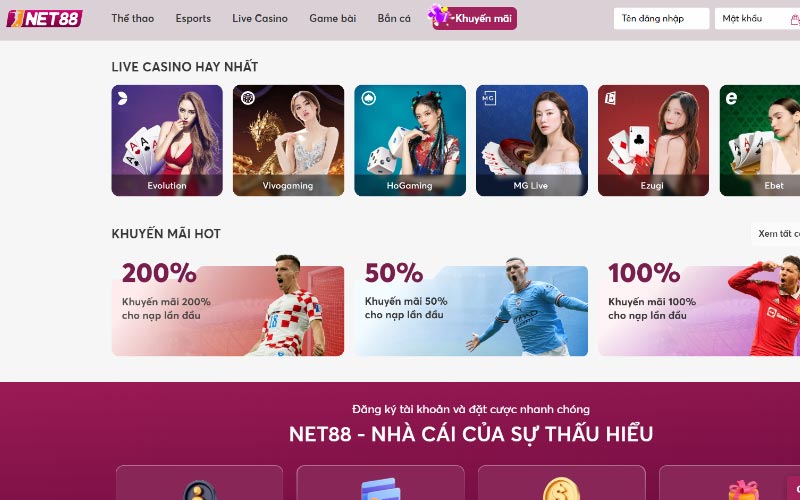
Task: Click Xem tất cả link for promotions
Action: click(x=779, y=234)
